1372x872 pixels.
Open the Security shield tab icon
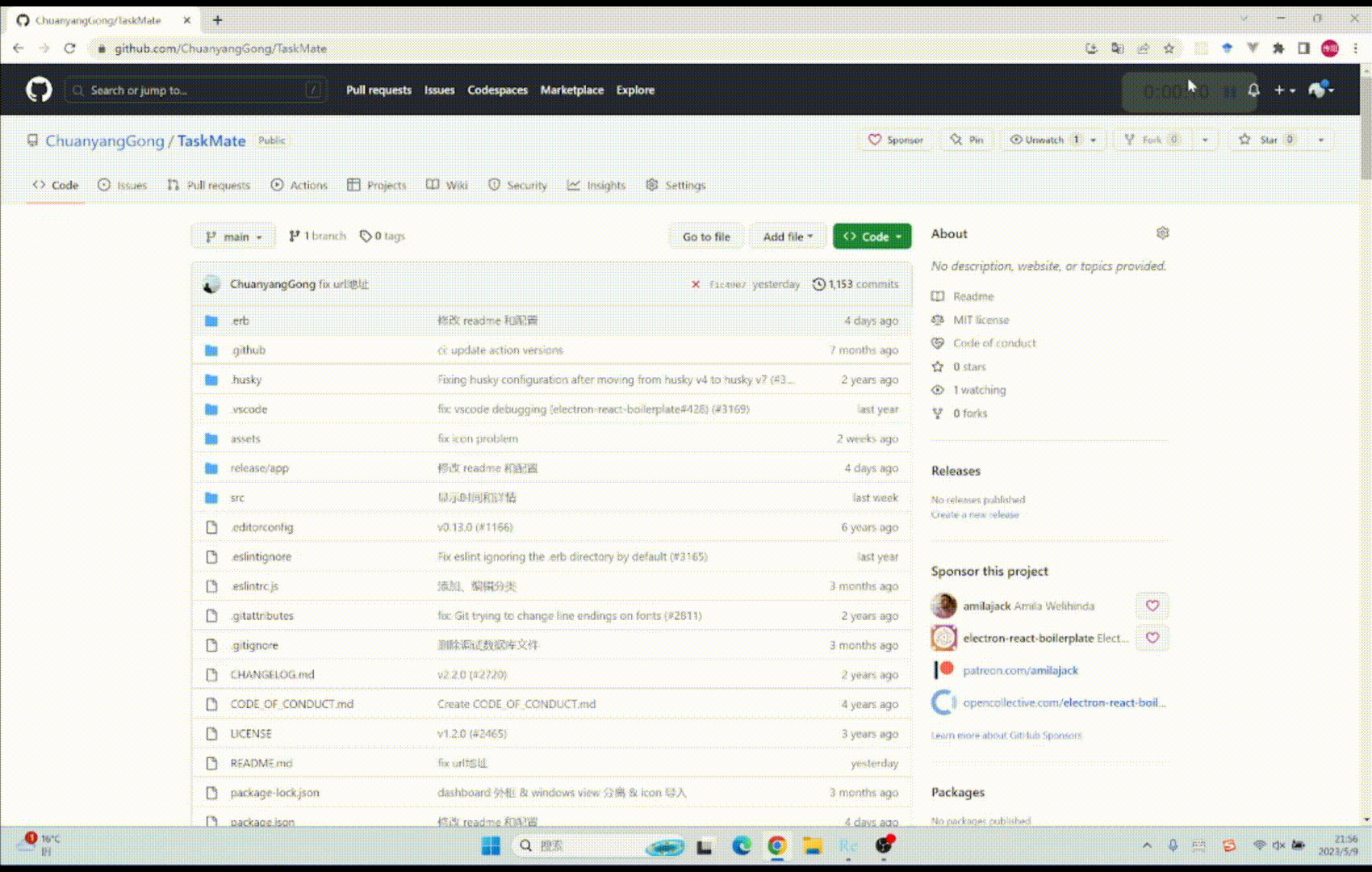tap(494, 185)
